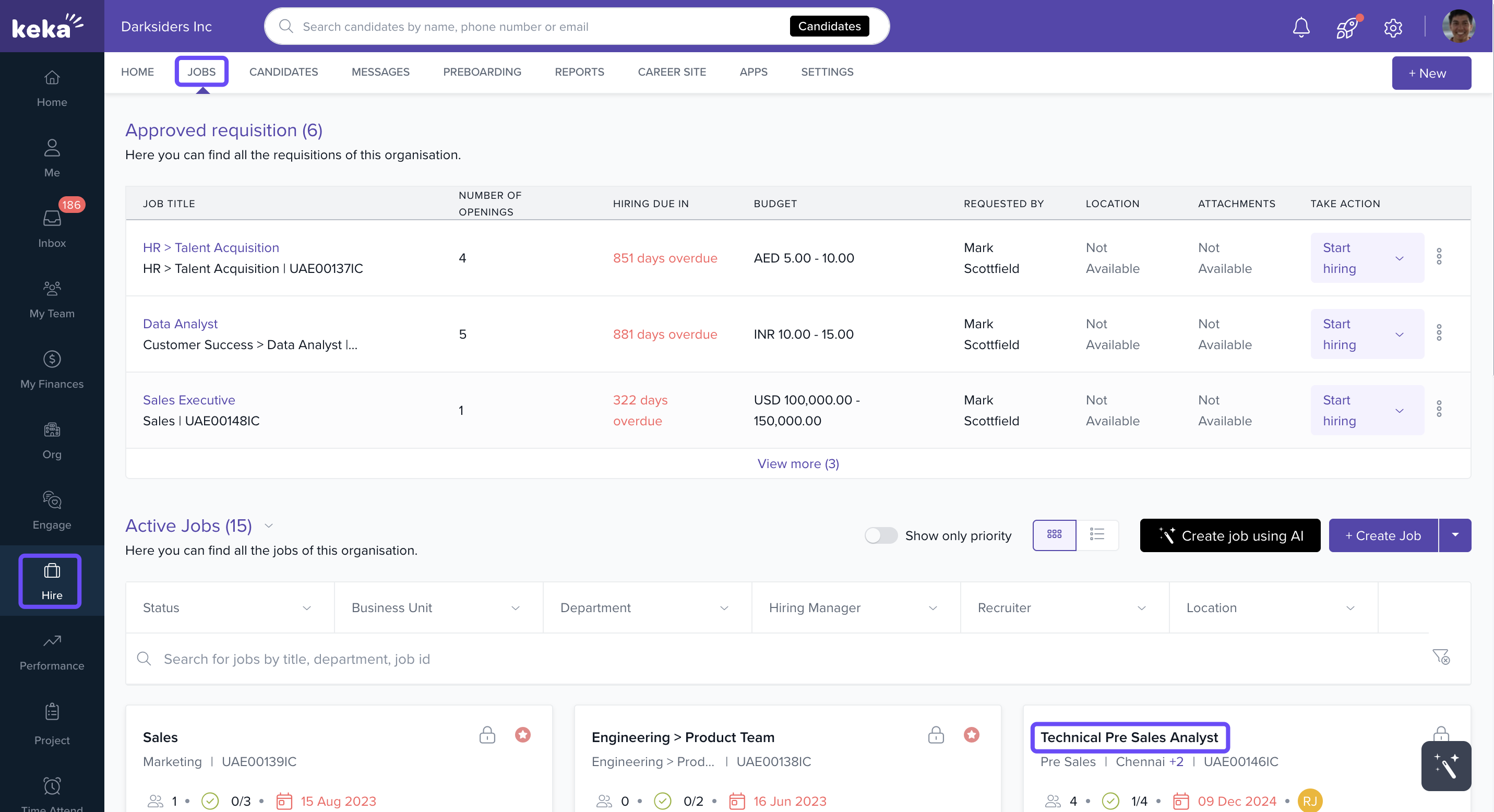Open the REPORTS tab
Image resolution: width=1494 pixels, height=812 pixels.
pos(579,72)
